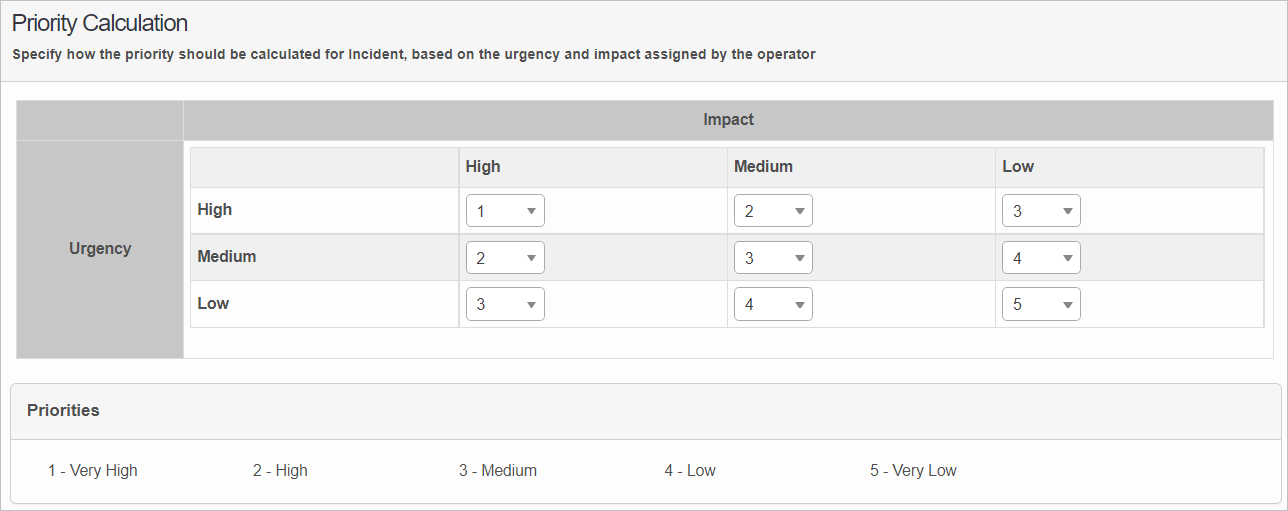The width and height of the screenshot is (1288, 511).
Task: Click the '1 - Very High' priority label
Action: tap(93, 471)
